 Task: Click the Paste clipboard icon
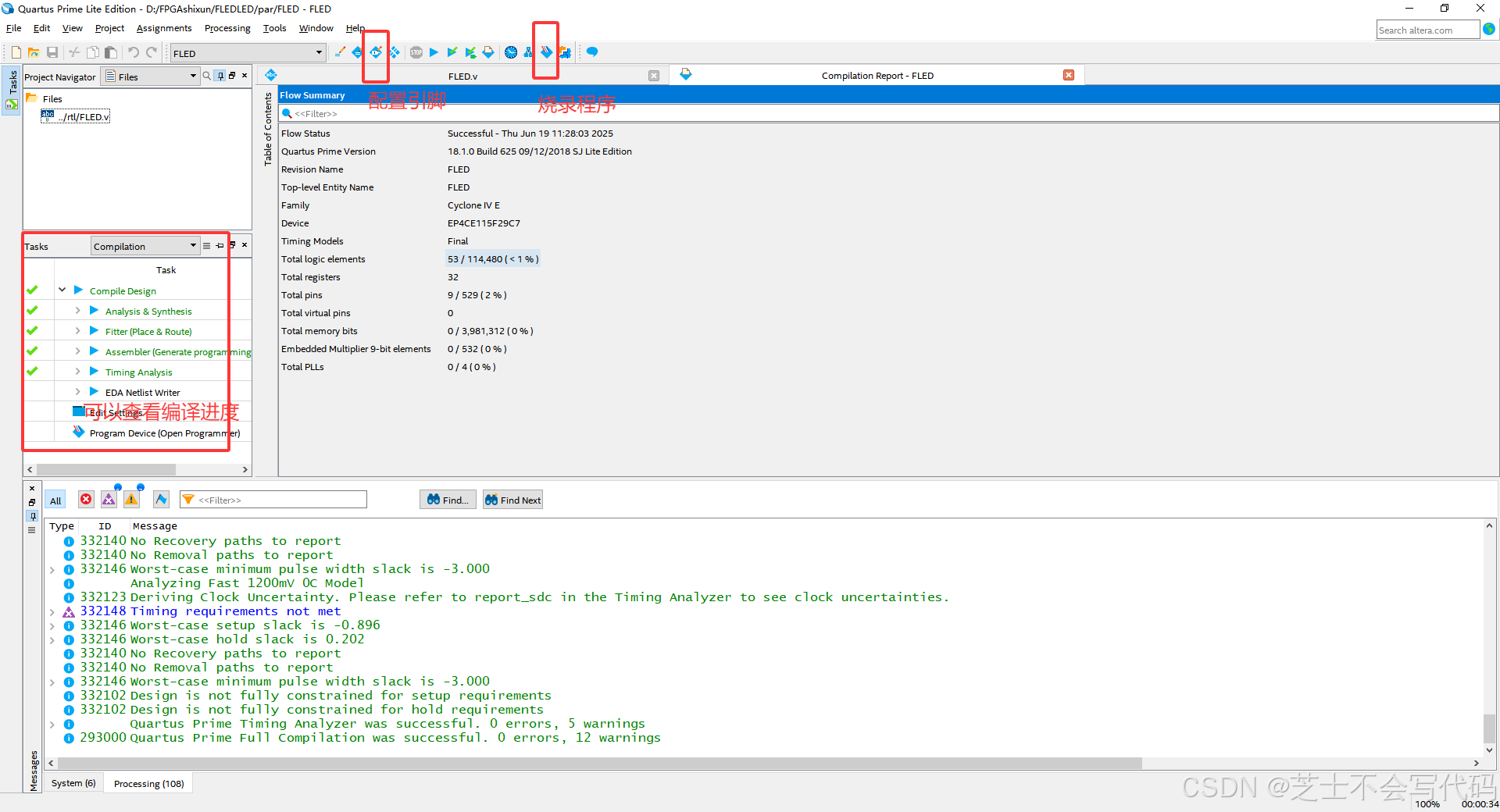[x=111, y=52]
